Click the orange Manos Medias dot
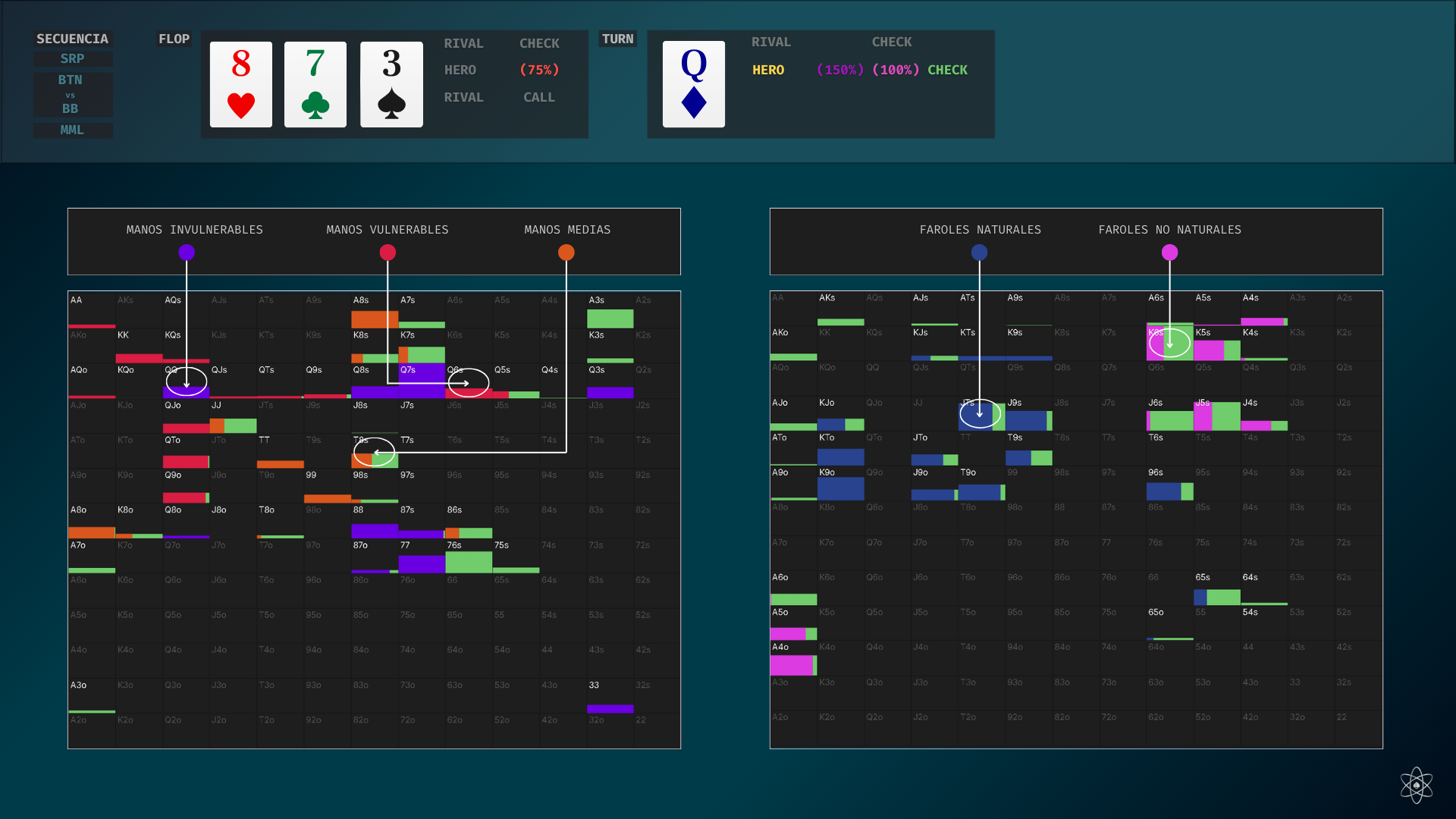Viewport: 1456px width, 819px height. (566, 253)
